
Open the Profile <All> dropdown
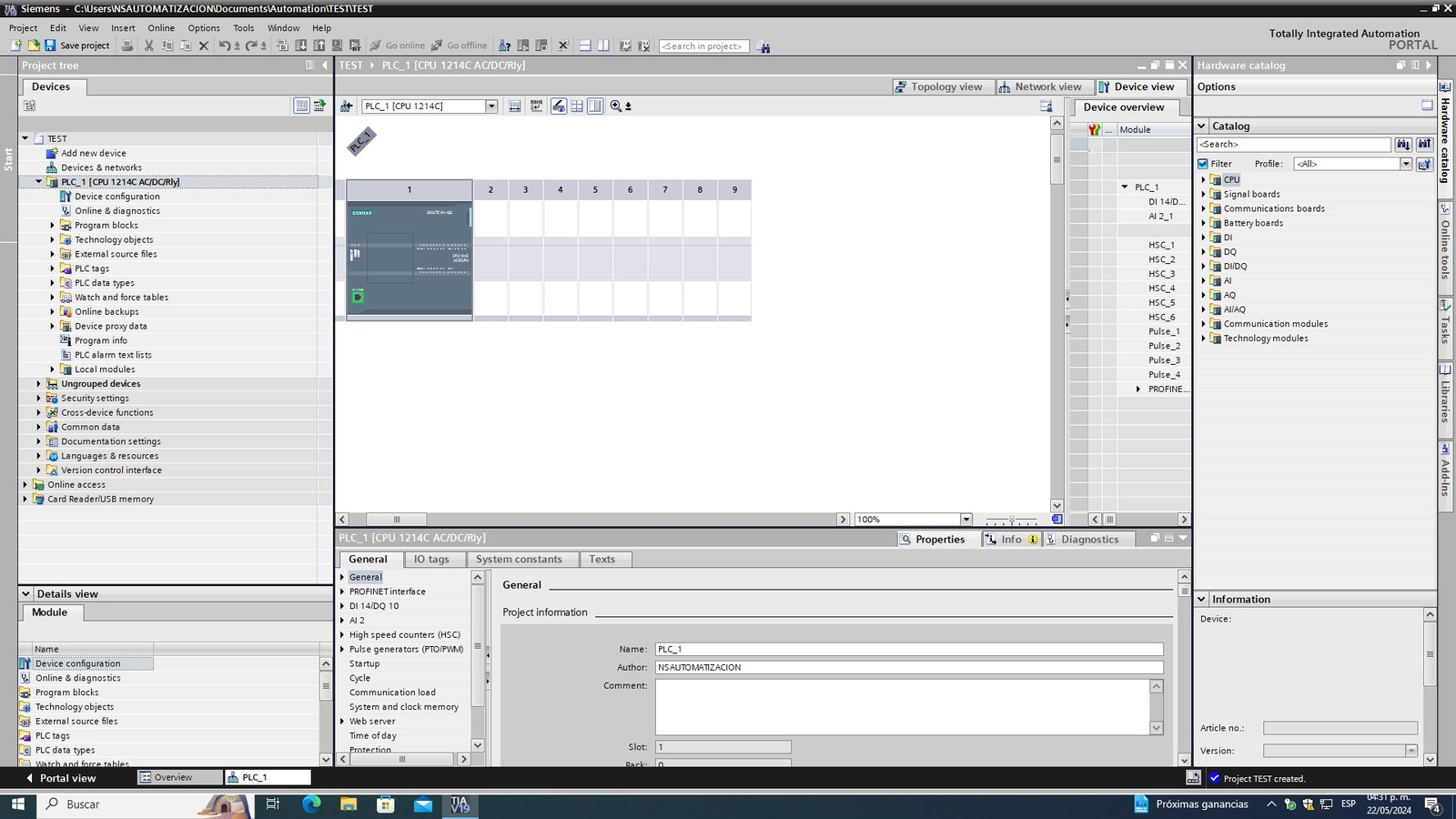click(1405, 164)
